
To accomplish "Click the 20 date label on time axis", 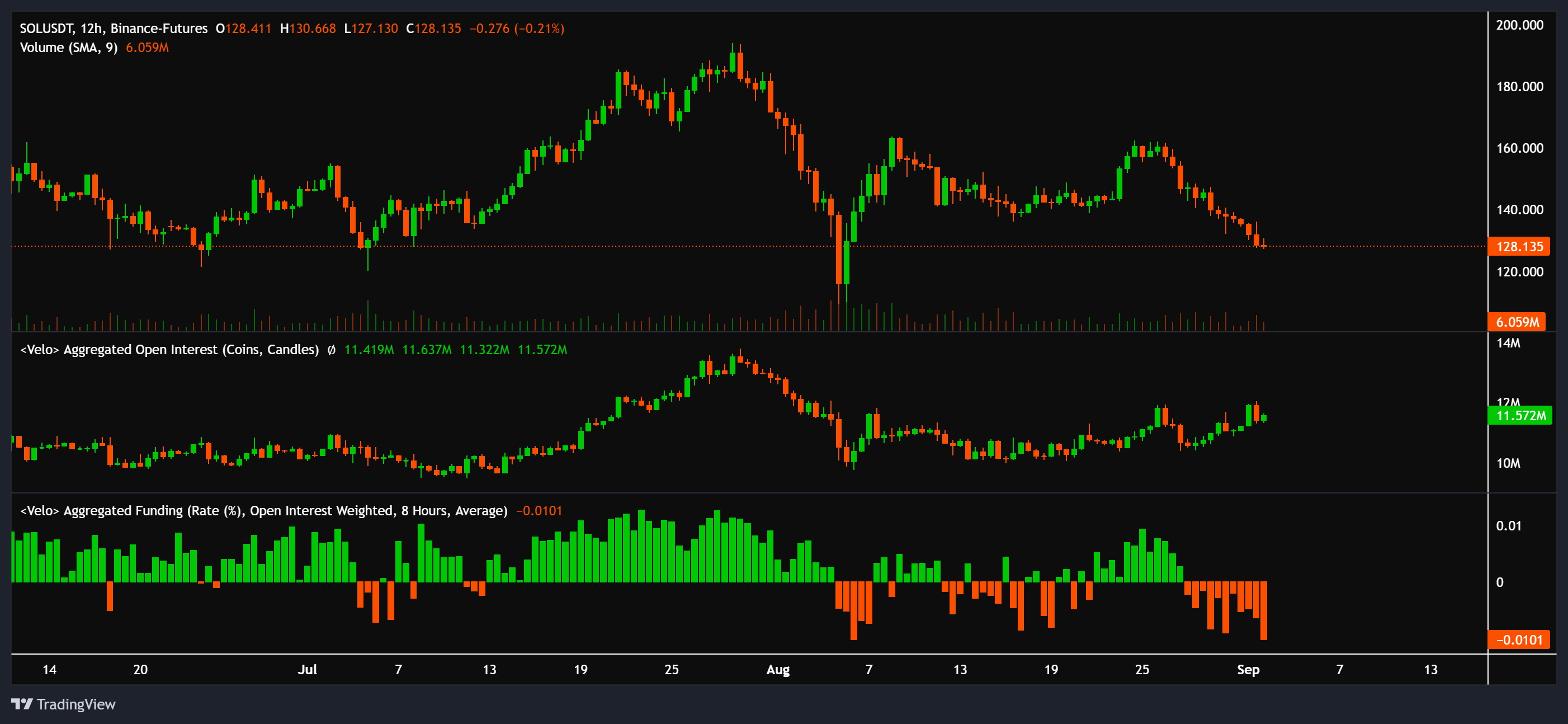I will coord(140,670).
